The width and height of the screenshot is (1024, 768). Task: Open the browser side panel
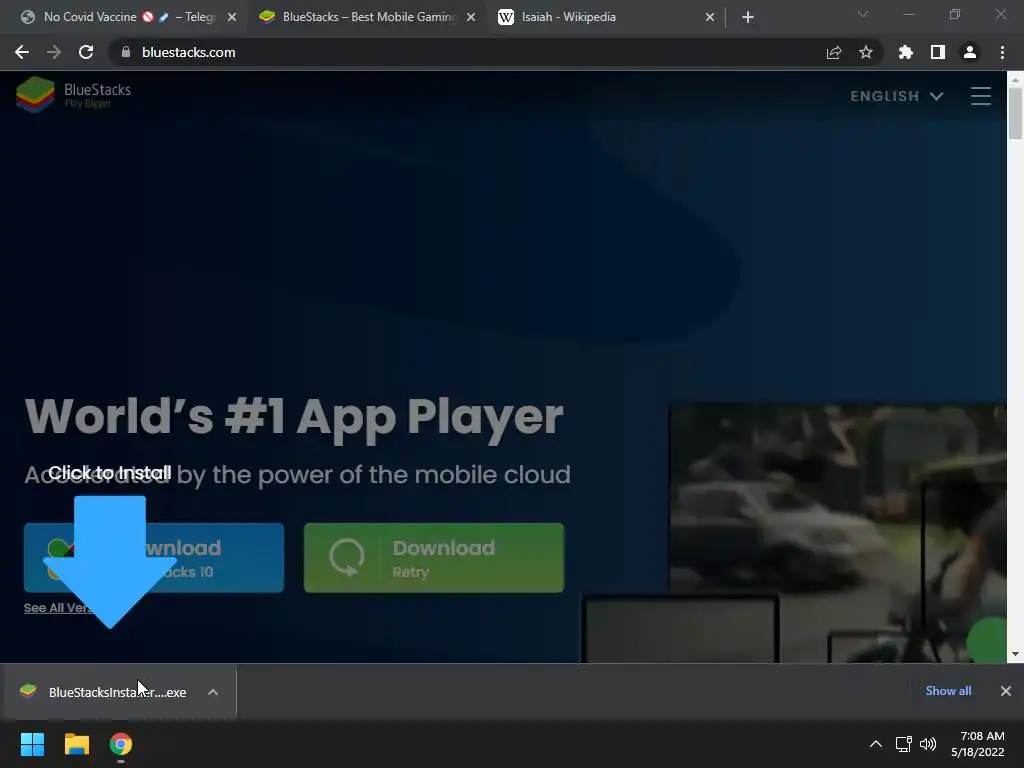938,52
